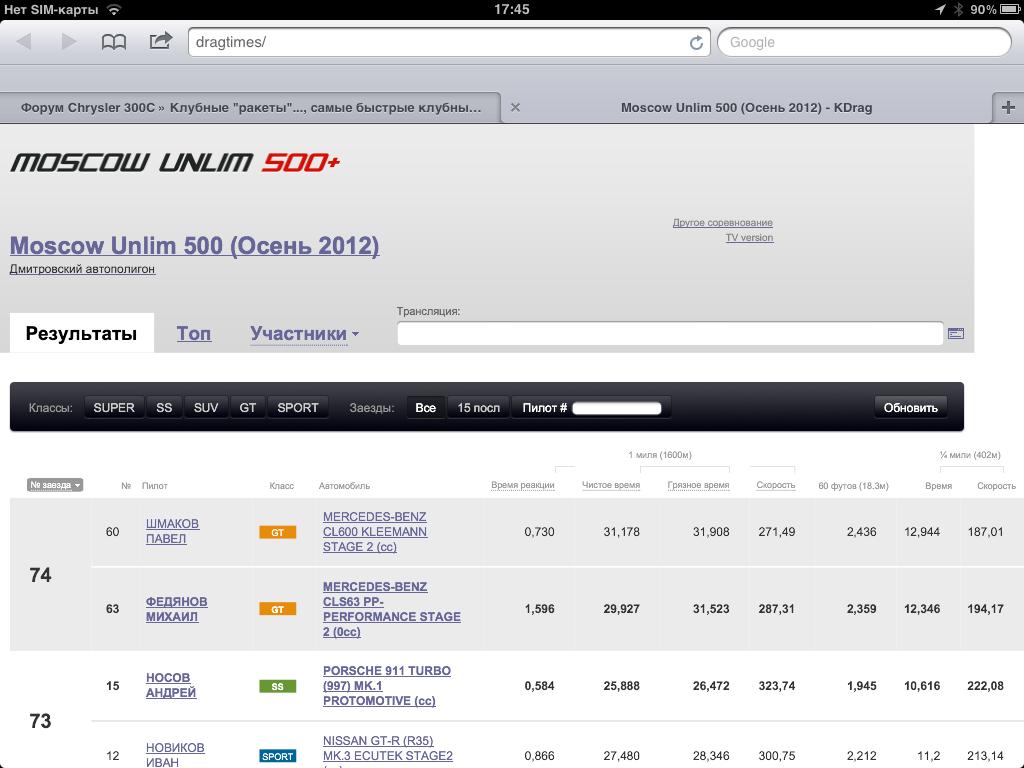
Task: Open the Топ tab
Action: point(194,333)
